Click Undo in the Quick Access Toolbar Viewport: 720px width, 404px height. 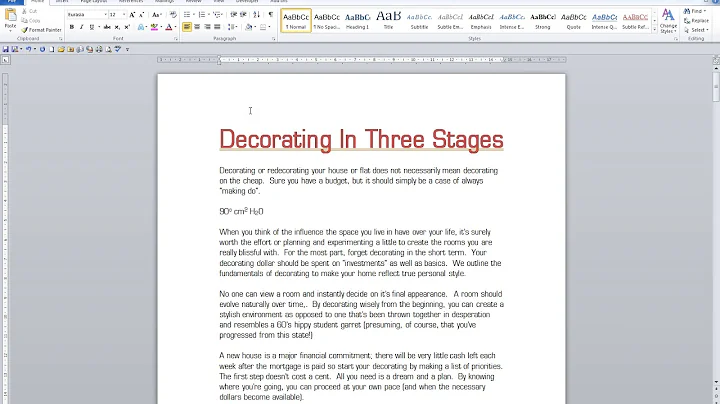[28, 49]
